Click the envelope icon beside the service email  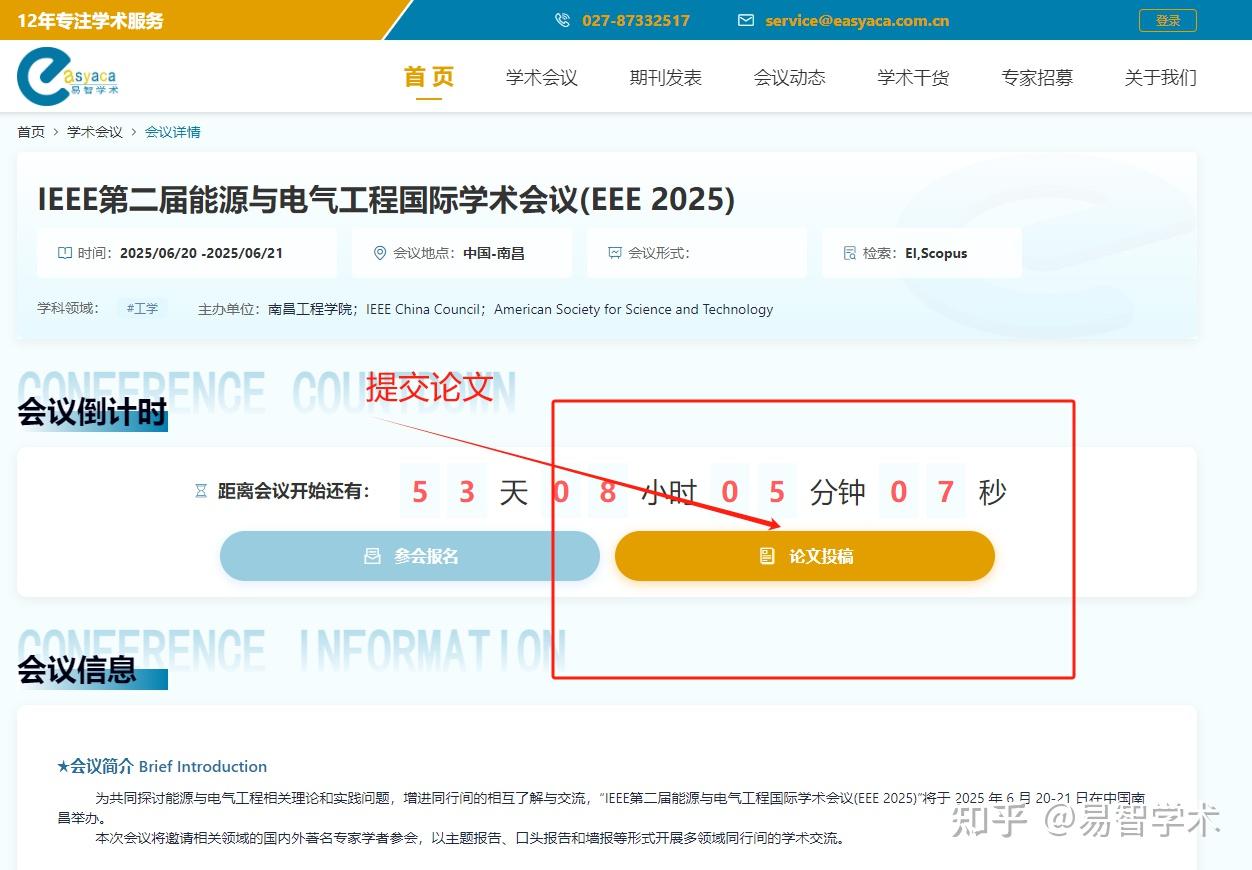[x=746, y=20]
